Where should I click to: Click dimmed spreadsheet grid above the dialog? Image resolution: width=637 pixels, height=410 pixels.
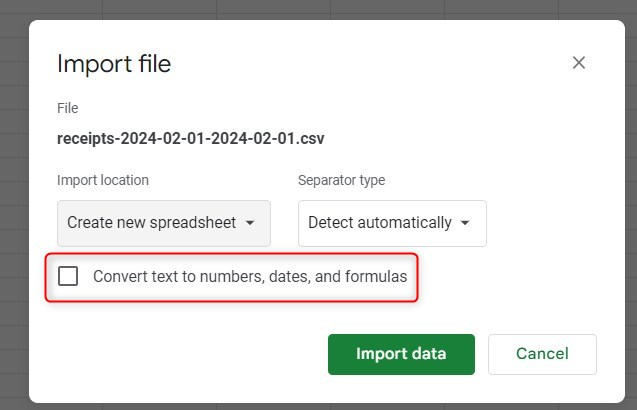[x=300, y=9]
